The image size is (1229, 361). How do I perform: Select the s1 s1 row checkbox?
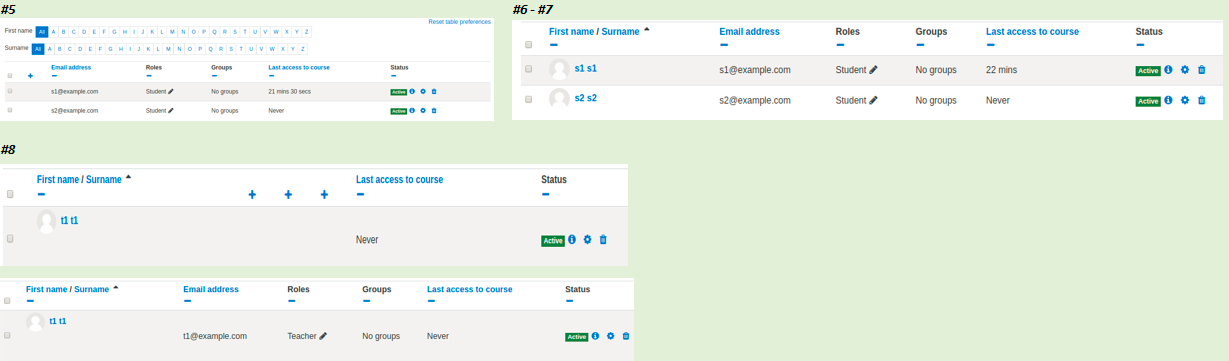click(528, 69)
